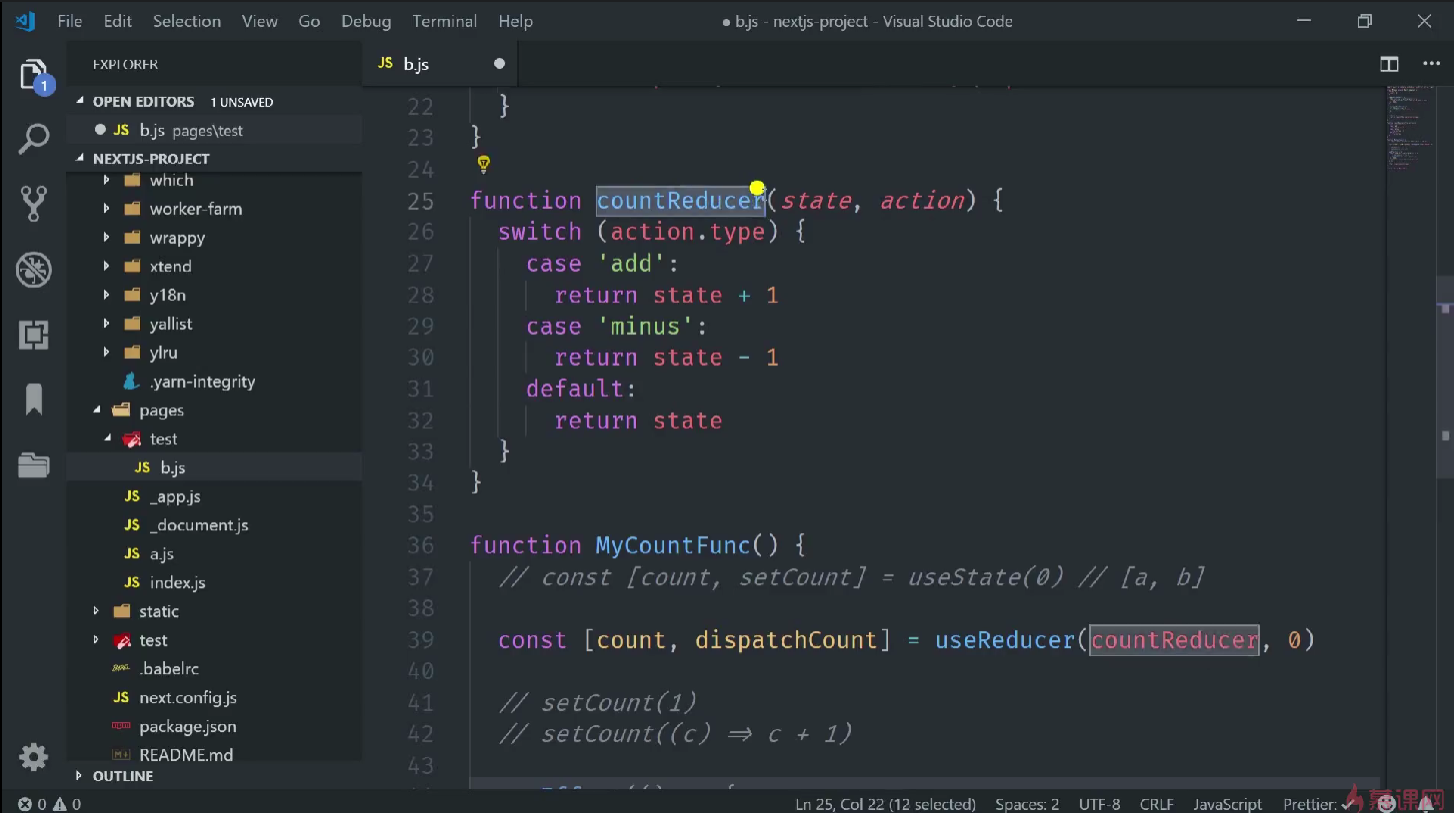Open the Source Control view

pos(33,204)
